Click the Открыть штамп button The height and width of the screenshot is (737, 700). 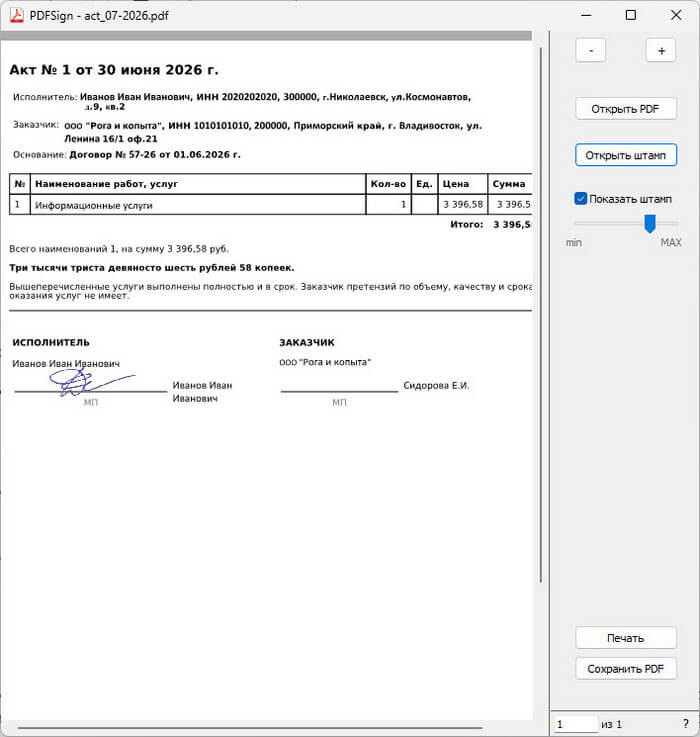[x=626, y=155]
